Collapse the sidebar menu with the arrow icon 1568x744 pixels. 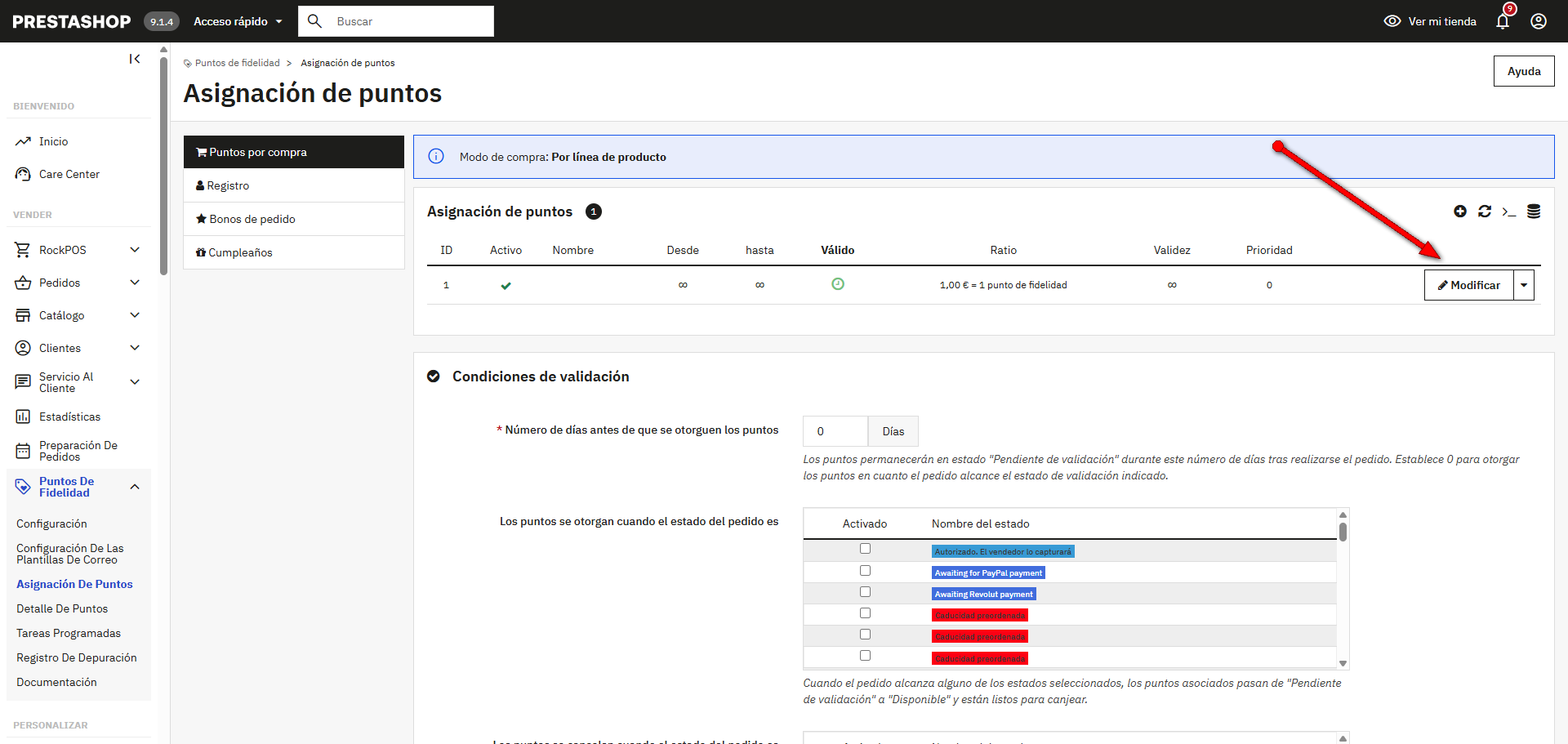coord(135,59)
